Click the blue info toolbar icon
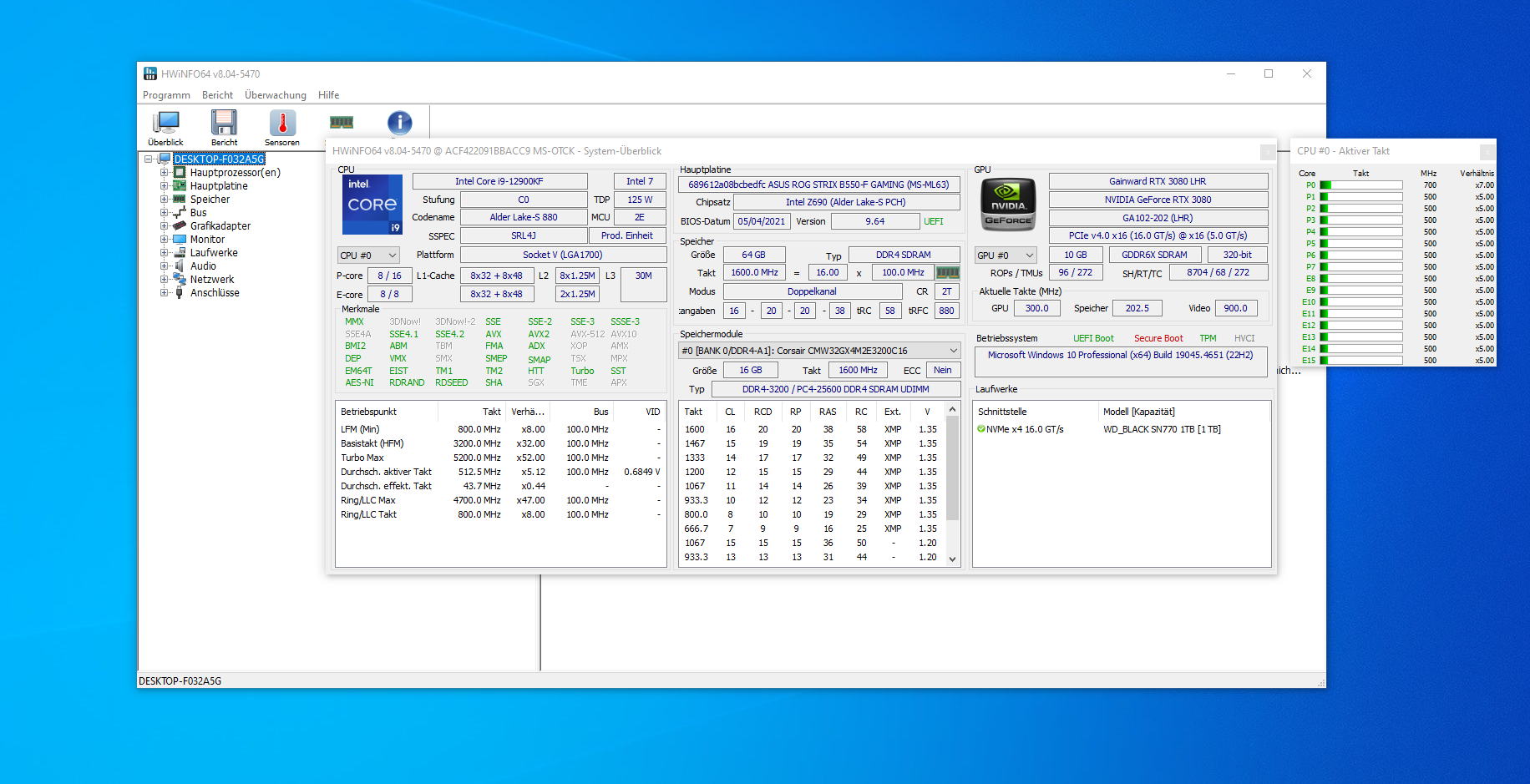Viewport: 1530px width, 784px height. tap(400, 123)
